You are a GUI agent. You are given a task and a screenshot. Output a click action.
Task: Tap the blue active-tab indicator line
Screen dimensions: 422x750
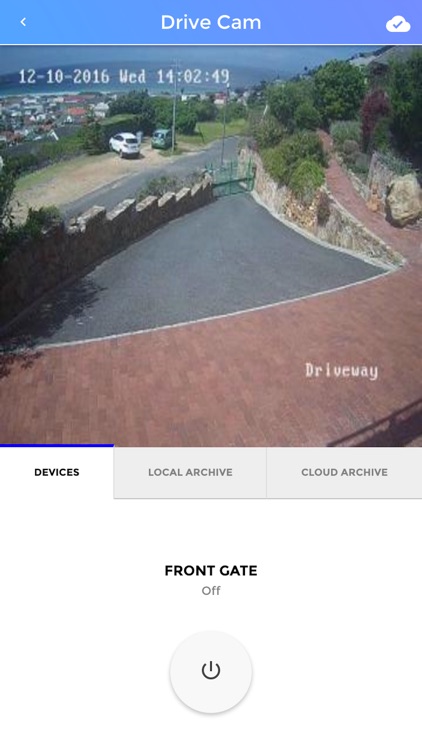click(x=56, y=445)
